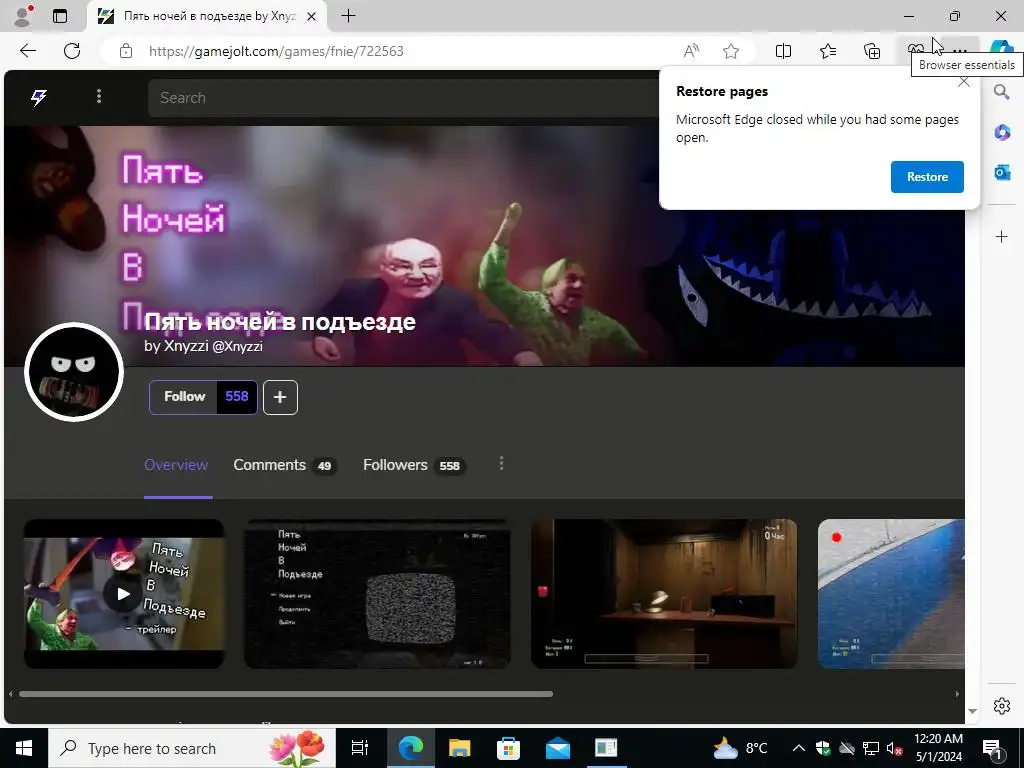Viewport: 1024px width, 768px height.
Task: Open the weather widget showing 8°C
Action: pos(741,748)
